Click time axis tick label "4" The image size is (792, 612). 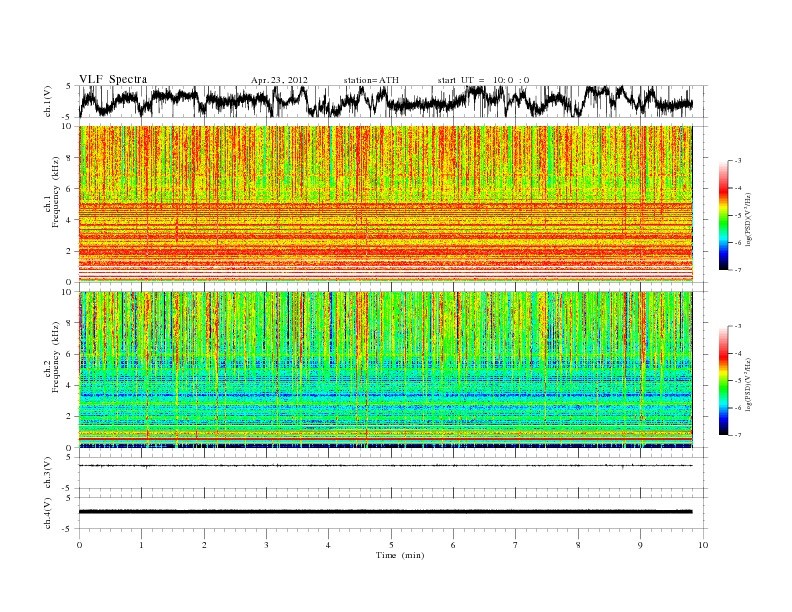pos(328,545)
